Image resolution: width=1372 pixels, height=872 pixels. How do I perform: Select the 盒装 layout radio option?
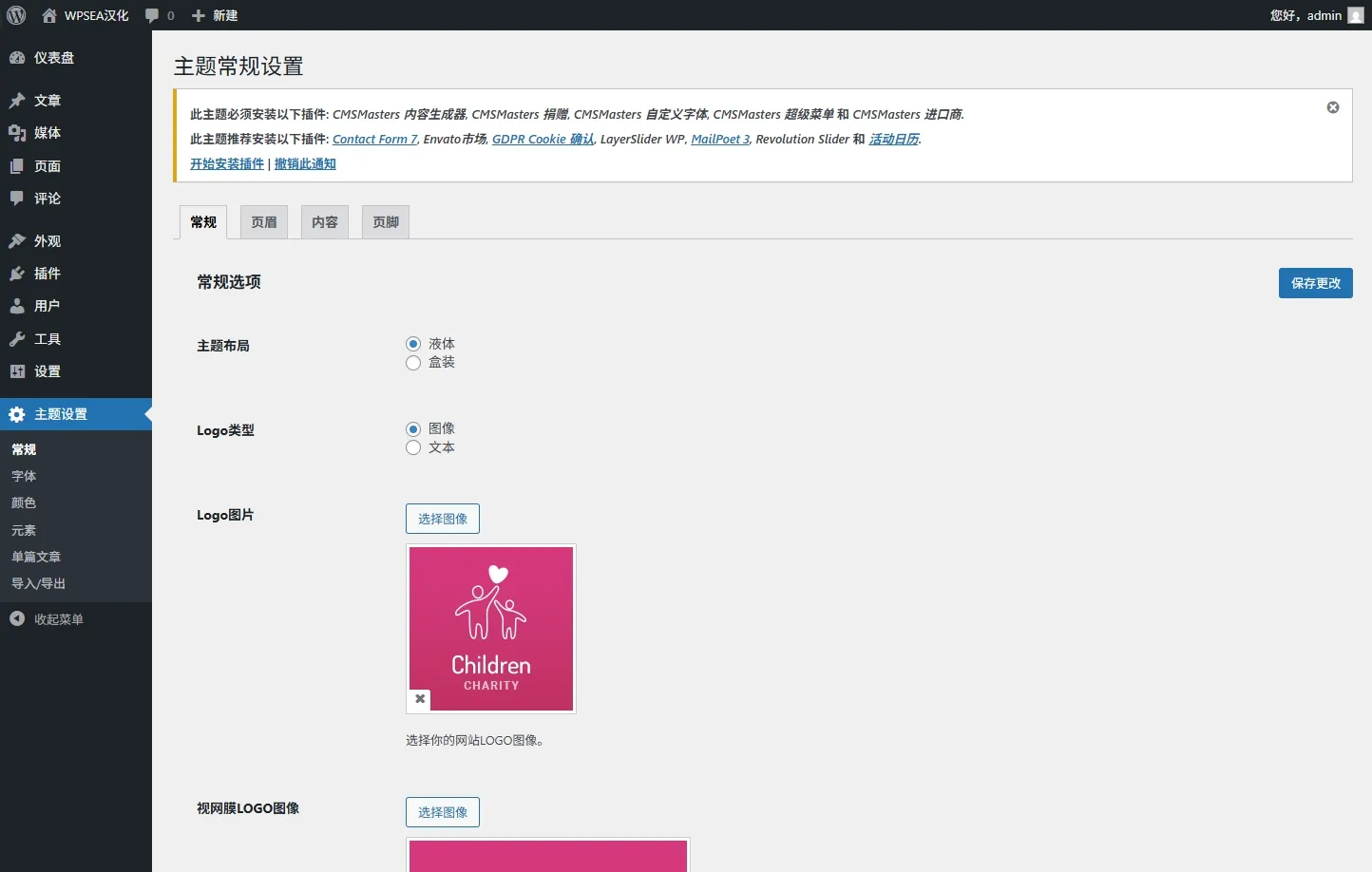click(x=413, y=363)
